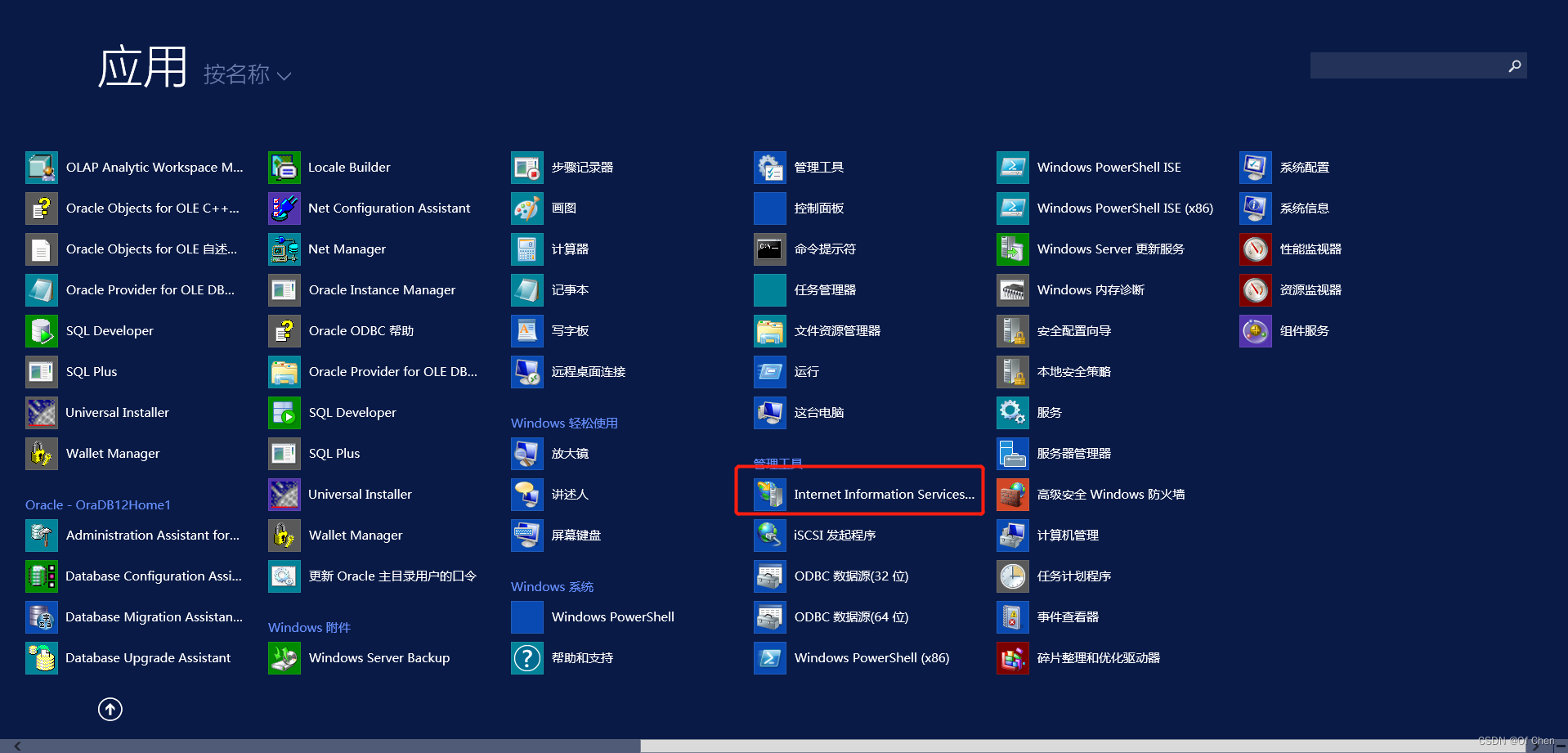Click the magnifier search icon
The height and width of the screenshot is (753, 1568).
click(x=1515, y=65)
